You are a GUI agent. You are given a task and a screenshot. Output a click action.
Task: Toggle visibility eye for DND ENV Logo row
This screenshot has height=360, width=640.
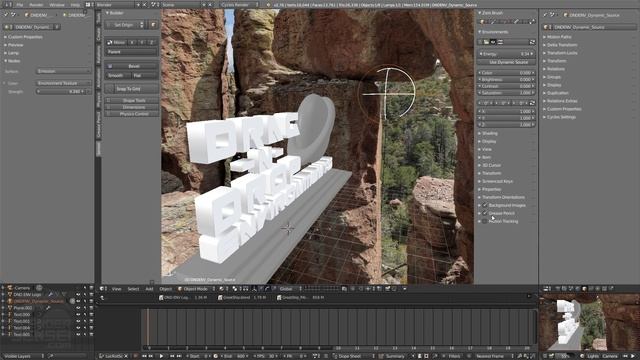(x=78, y=294)
